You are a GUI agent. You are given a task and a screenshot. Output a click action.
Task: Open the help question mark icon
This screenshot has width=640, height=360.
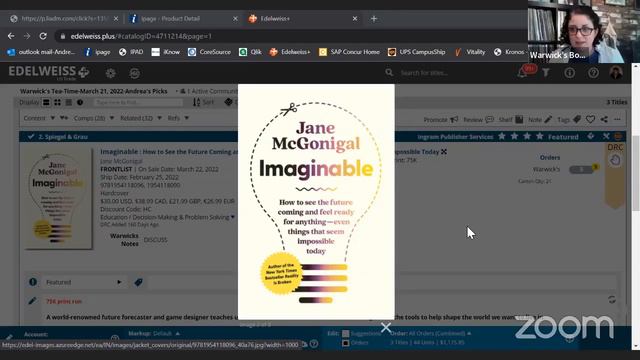coord(593,73)
